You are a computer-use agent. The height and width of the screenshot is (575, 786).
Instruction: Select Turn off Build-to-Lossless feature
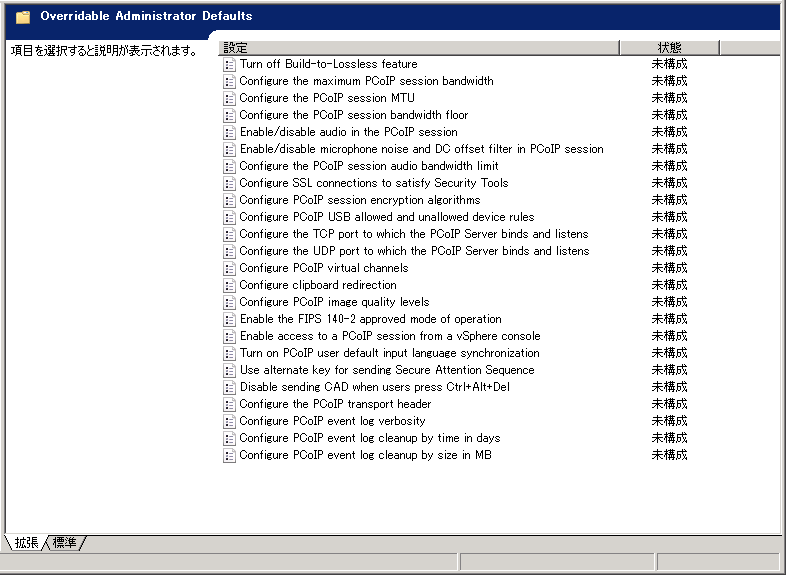pyautogui.click(x=328, y=64)
